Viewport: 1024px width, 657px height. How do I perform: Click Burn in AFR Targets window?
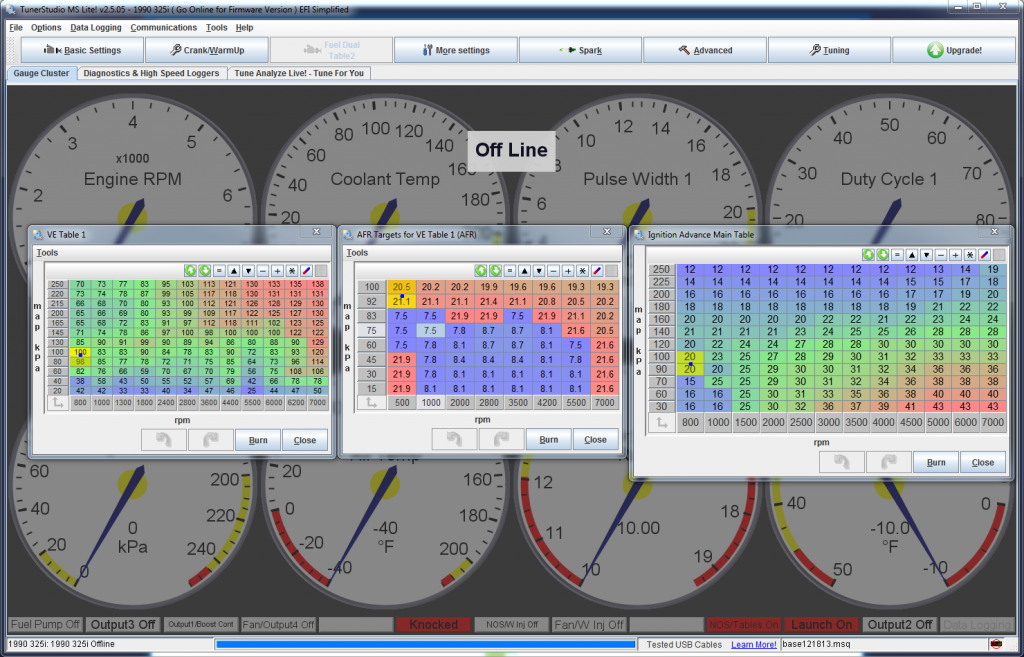(x=549, y=440)
